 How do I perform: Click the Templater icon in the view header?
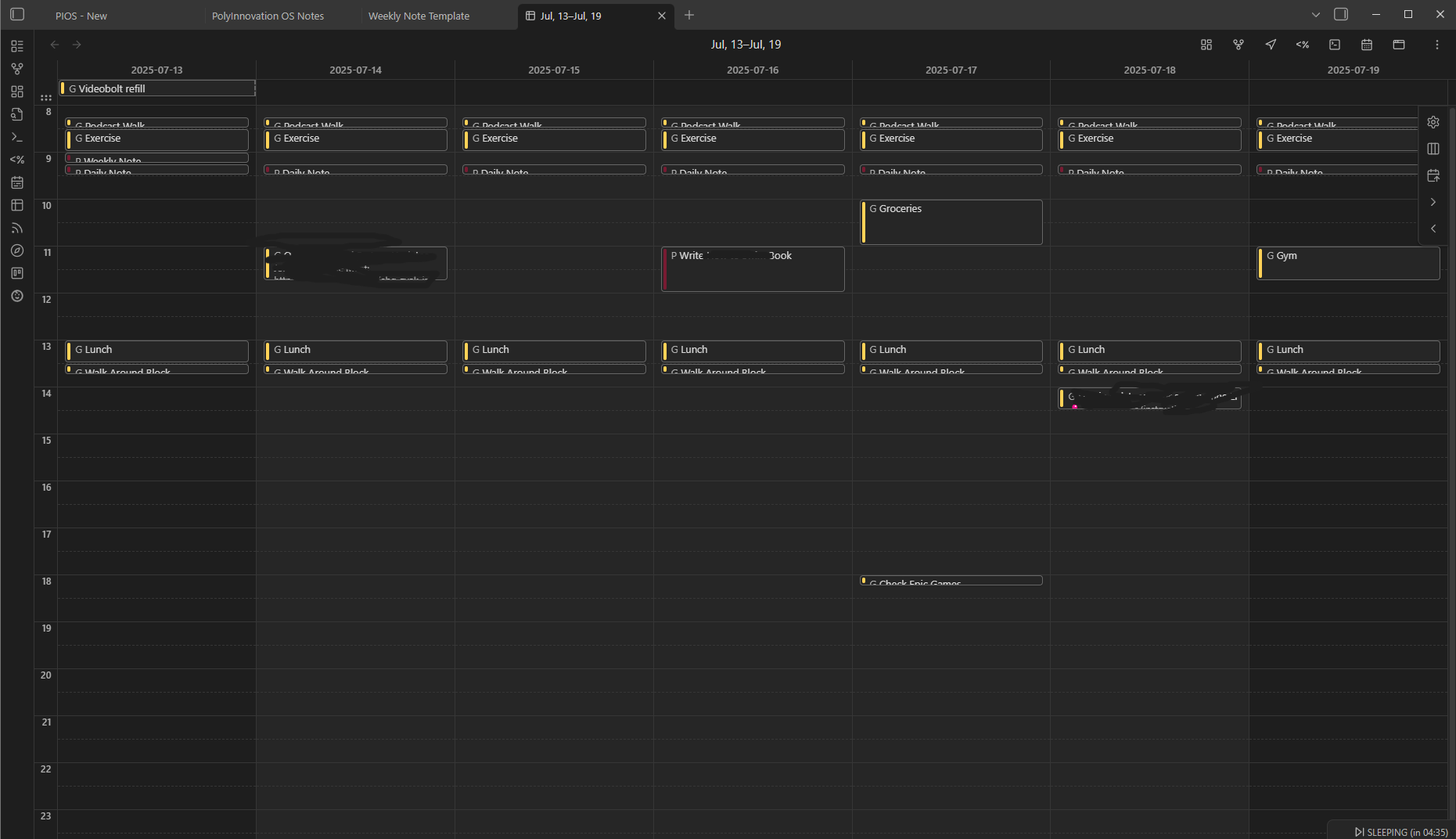[1303, 45]
